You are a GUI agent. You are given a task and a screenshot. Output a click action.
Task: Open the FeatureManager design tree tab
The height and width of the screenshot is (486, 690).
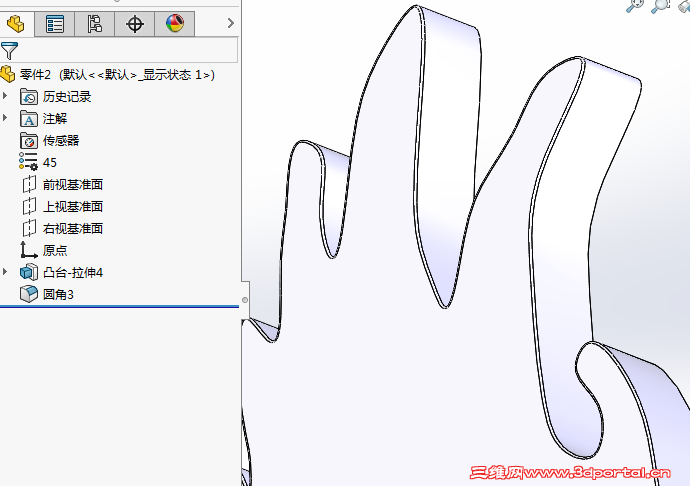(x=16, y=24)
